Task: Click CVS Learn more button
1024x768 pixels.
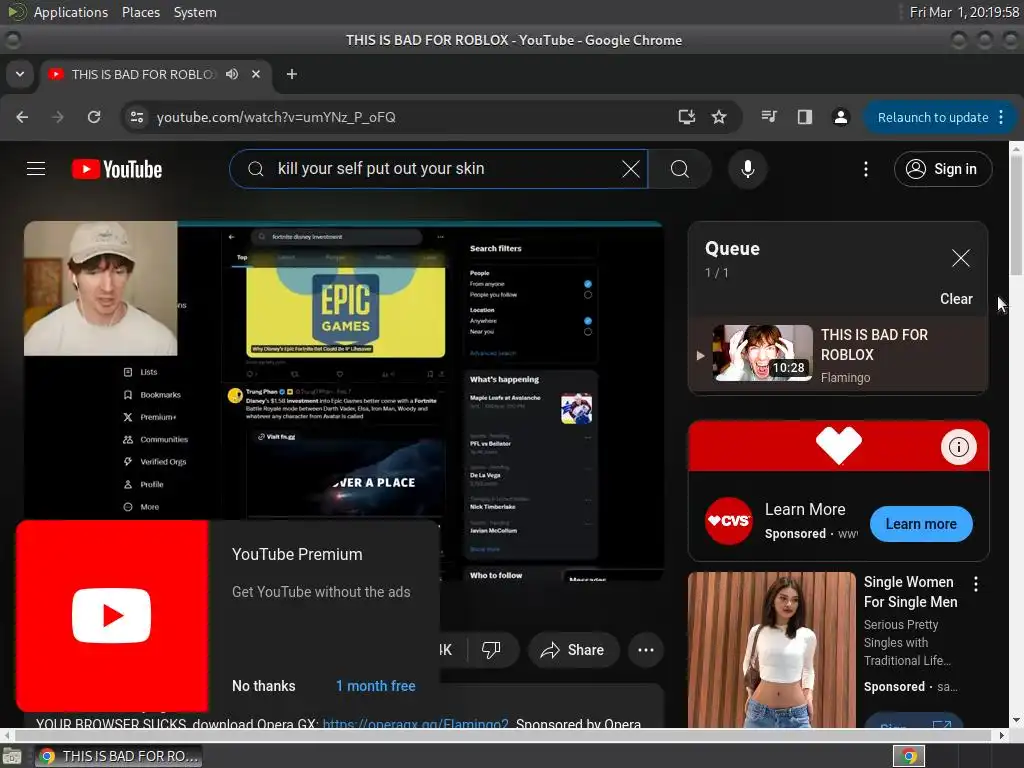Action: click(921, 524)
